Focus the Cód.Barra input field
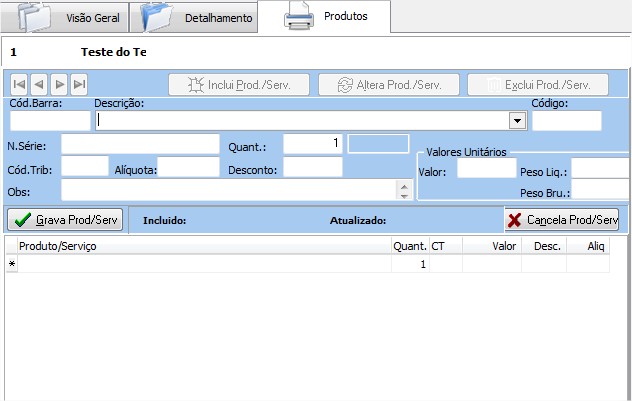The width and height of the screenshot is (632, 401). point(49,121)
